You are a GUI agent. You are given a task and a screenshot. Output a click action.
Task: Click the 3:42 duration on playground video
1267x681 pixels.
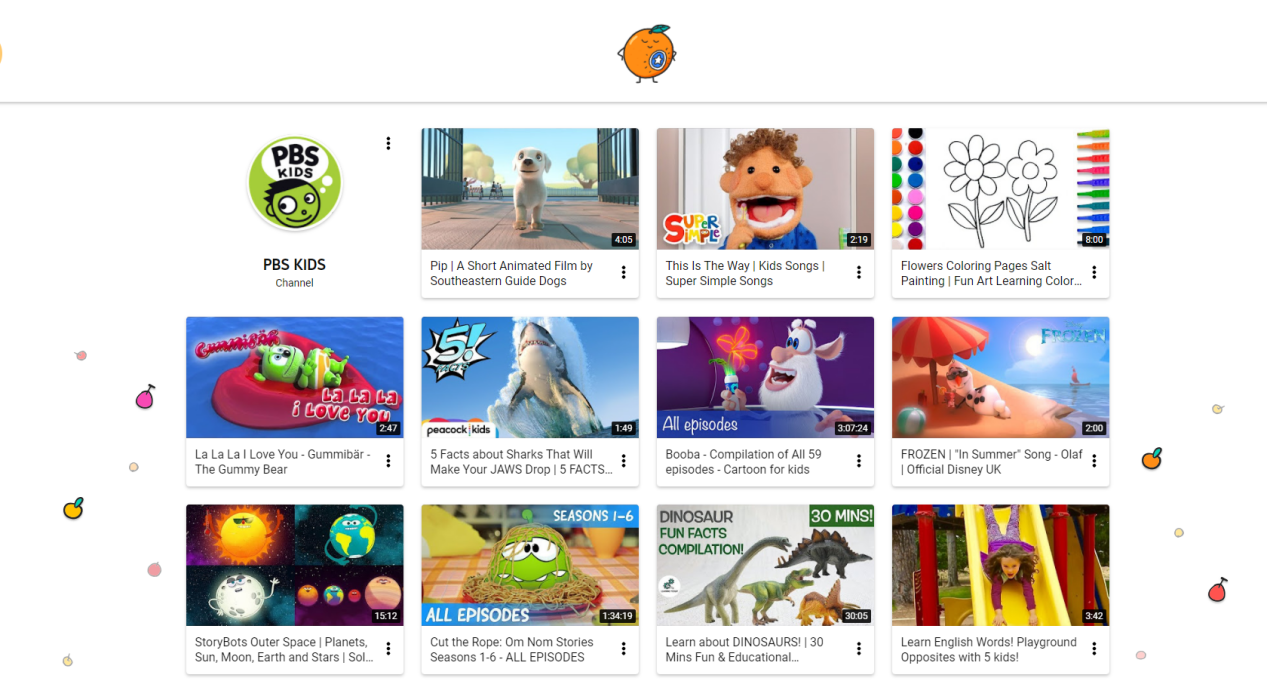coord(1095,616)
